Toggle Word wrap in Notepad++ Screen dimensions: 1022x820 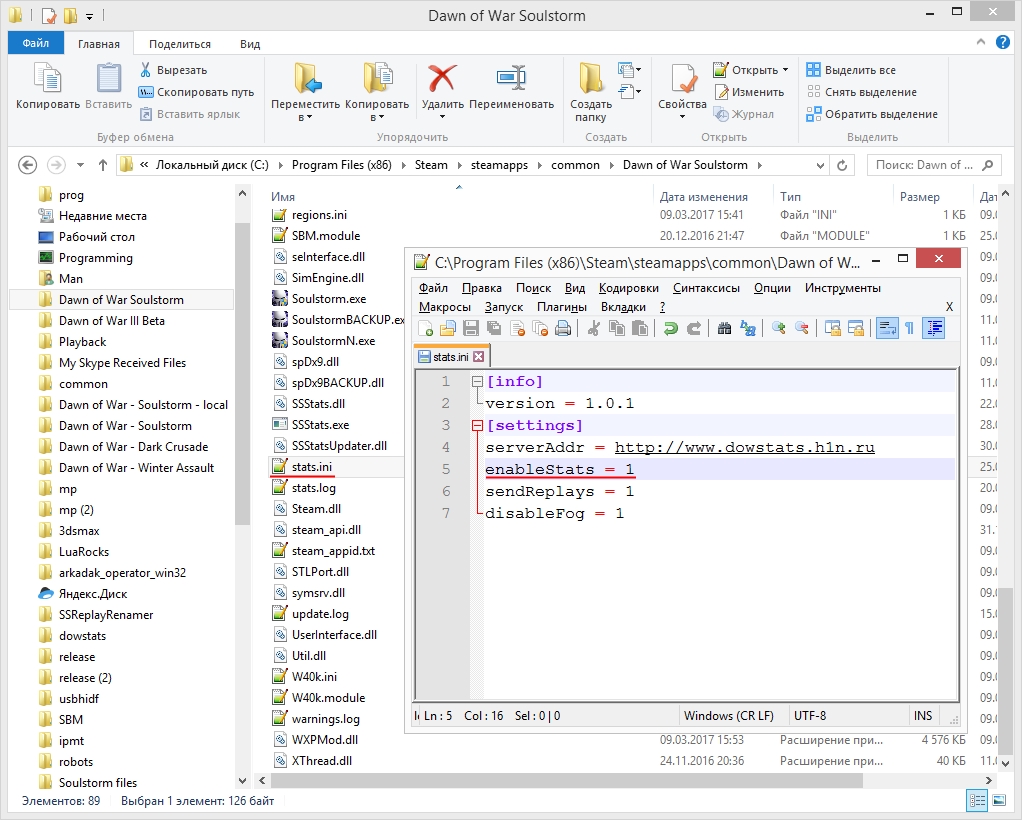886,329
